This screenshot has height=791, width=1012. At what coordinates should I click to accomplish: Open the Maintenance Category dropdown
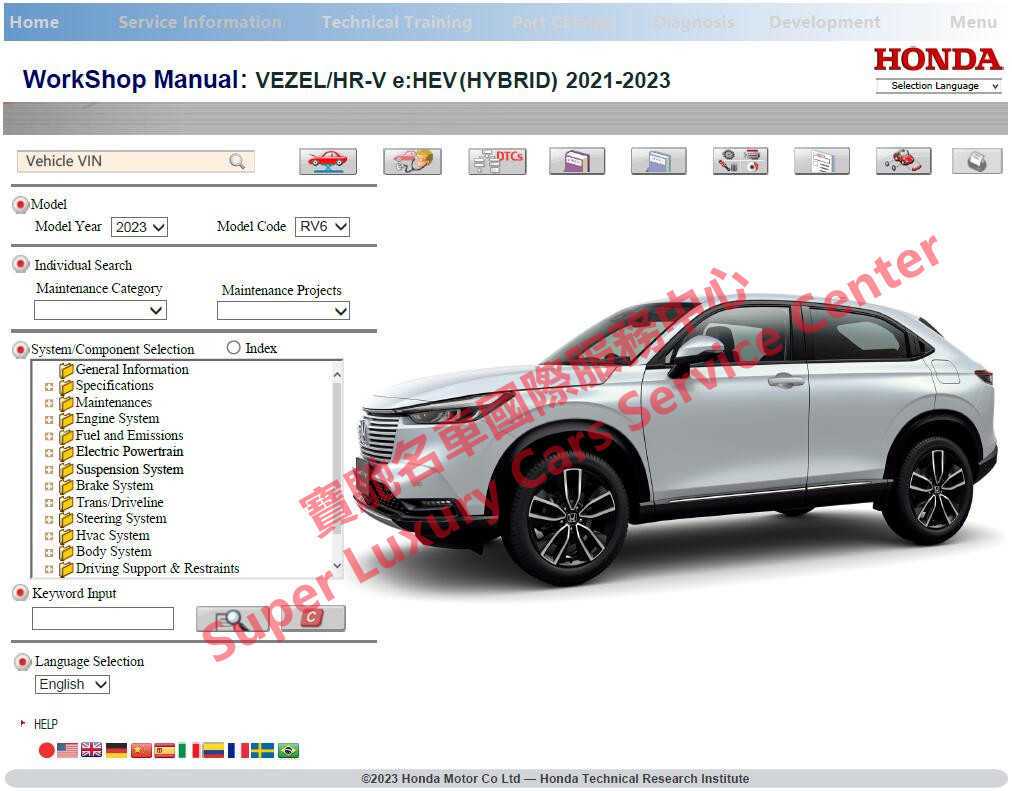click(100, 310)
